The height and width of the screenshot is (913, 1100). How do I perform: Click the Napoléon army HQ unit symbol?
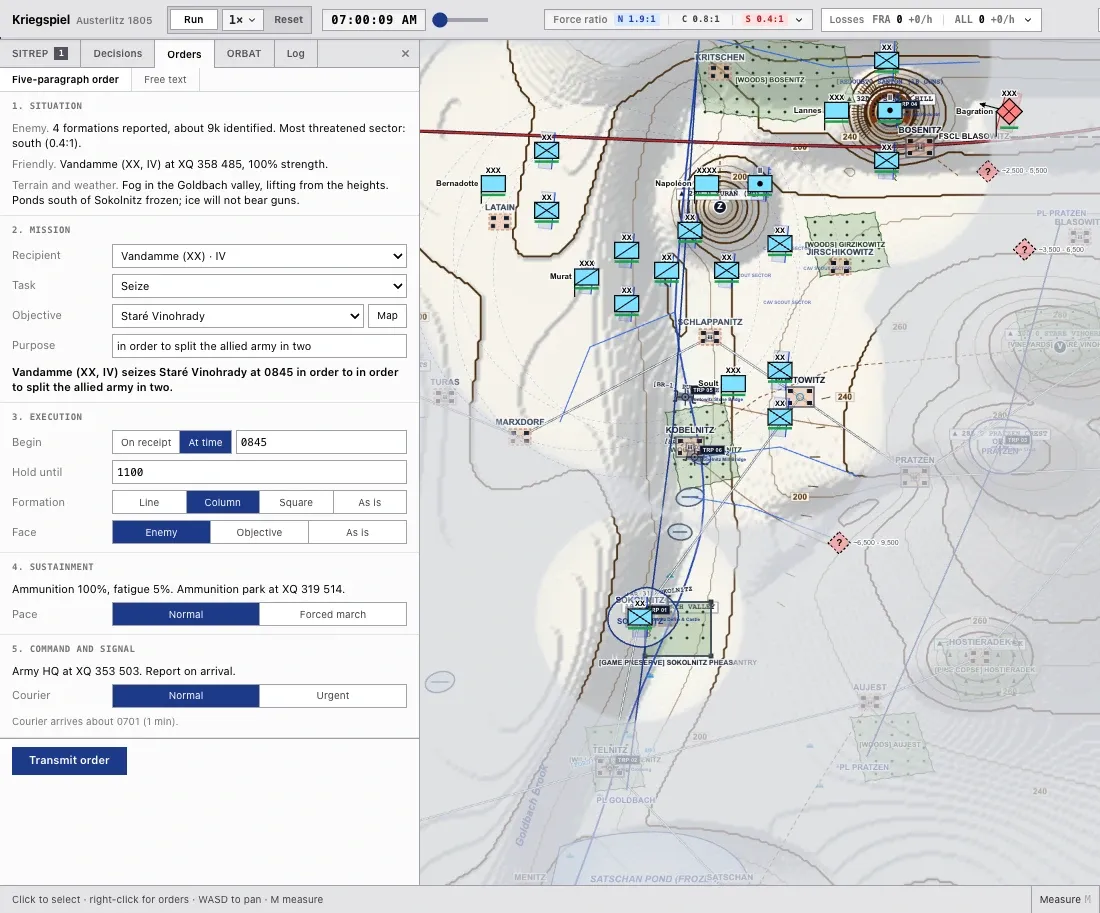[706, 185]
